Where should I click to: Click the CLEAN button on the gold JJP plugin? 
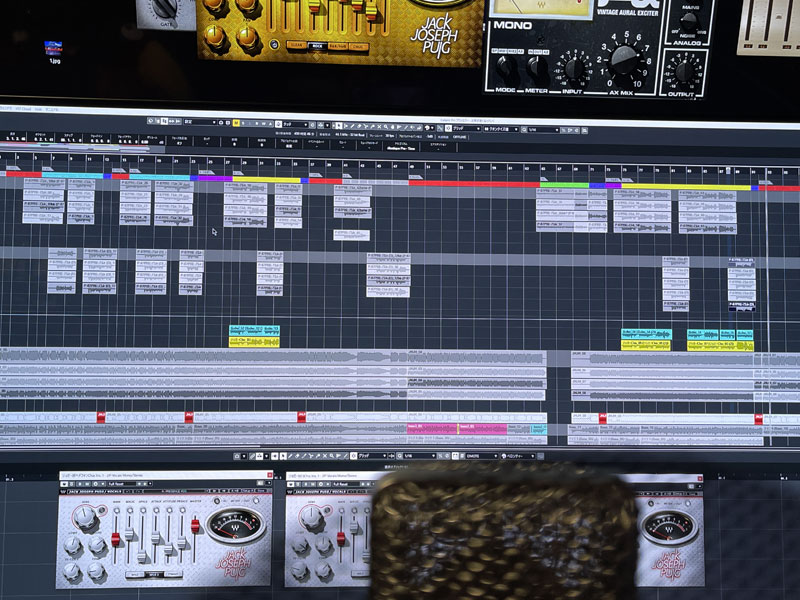(x=296, y=45)
